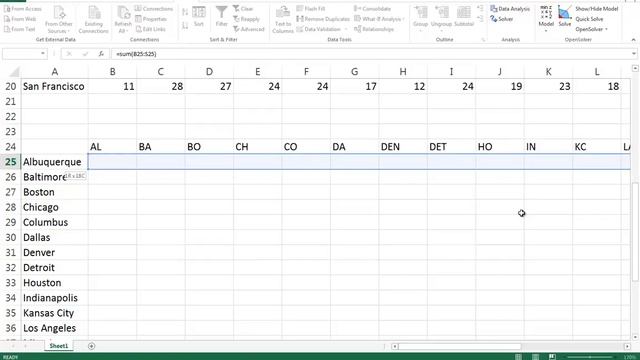Open What-If Analysis dropdown
Image resolution: width=640 pixels, height=360 pixels.
click(x=379, y=19)
